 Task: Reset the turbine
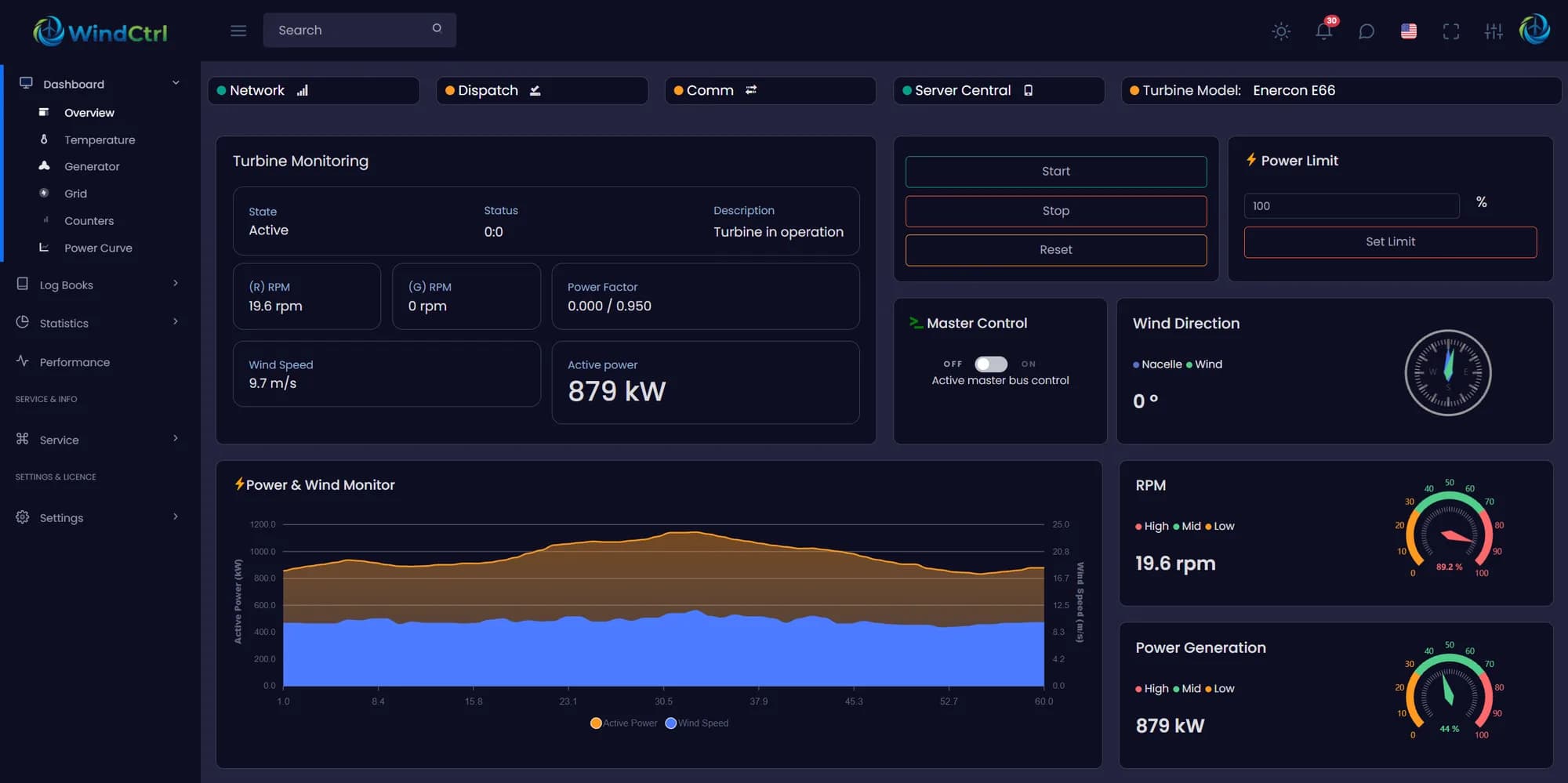1055,250
